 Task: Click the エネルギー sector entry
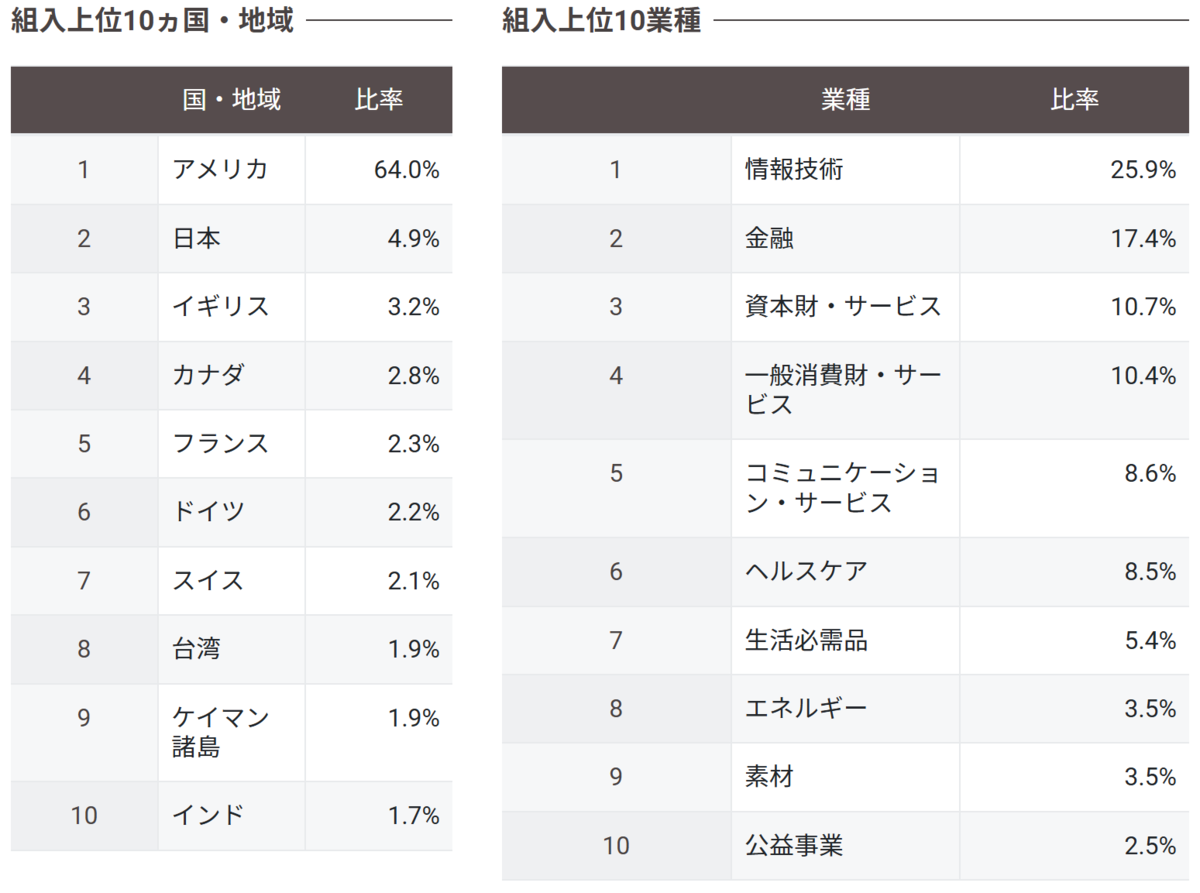(807, 709)
